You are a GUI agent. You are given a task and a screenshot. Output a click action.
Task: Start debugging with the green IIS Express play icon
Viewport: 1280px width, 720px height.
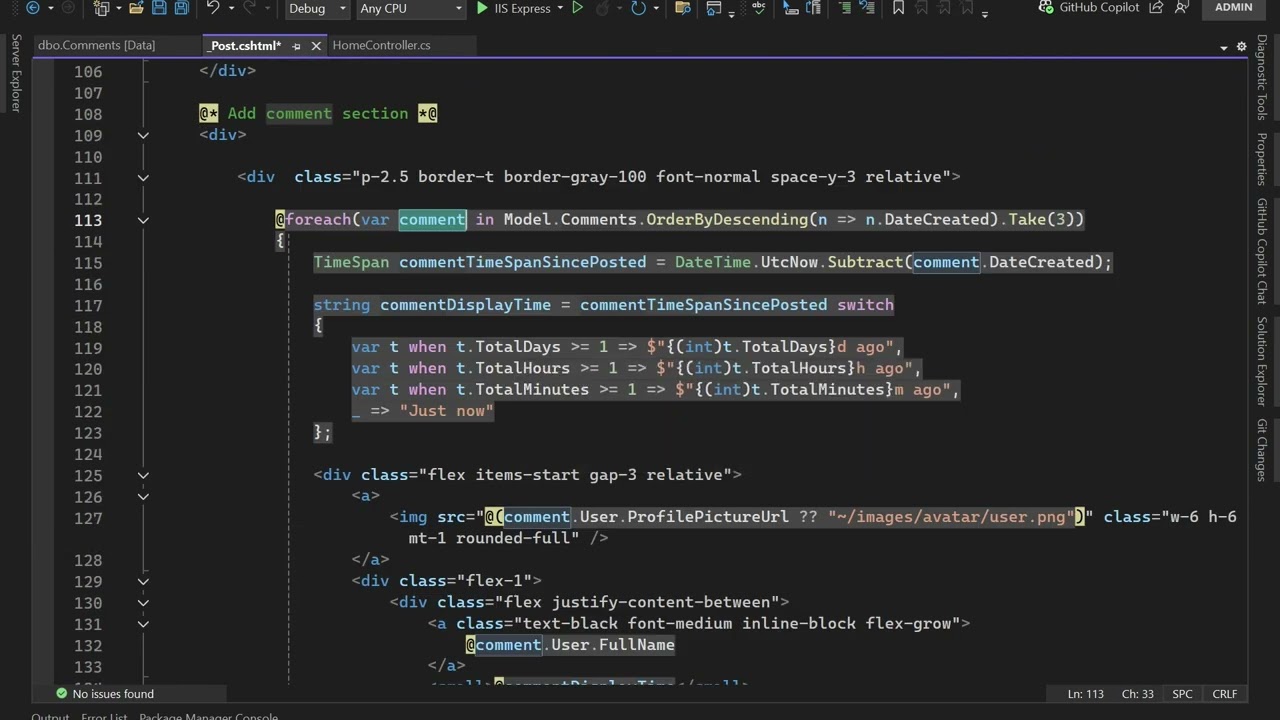coord(482,8)
